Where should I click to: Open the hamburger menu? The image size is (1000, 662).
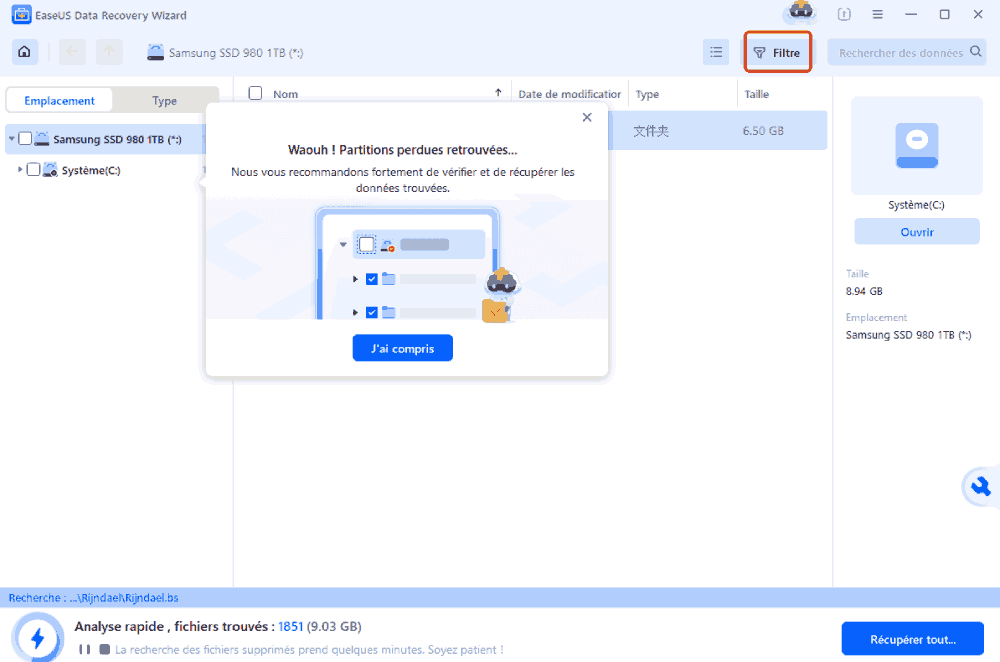[878, 14]
